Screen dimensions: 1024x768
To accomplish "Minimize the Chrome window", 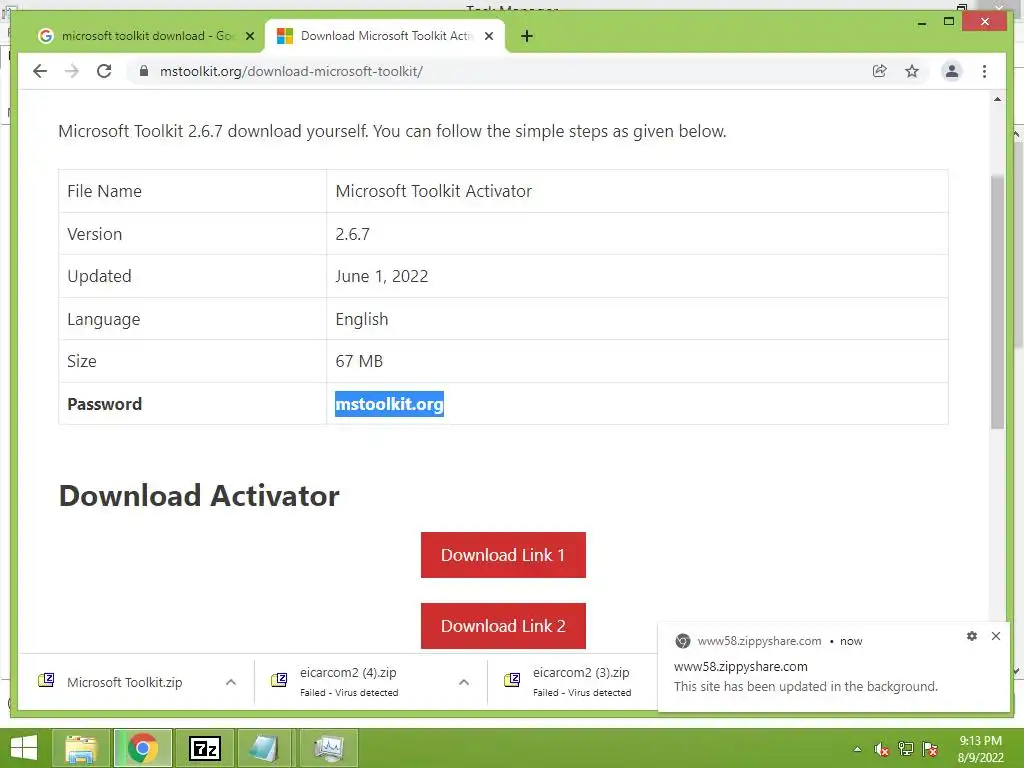I will point(921,23).
